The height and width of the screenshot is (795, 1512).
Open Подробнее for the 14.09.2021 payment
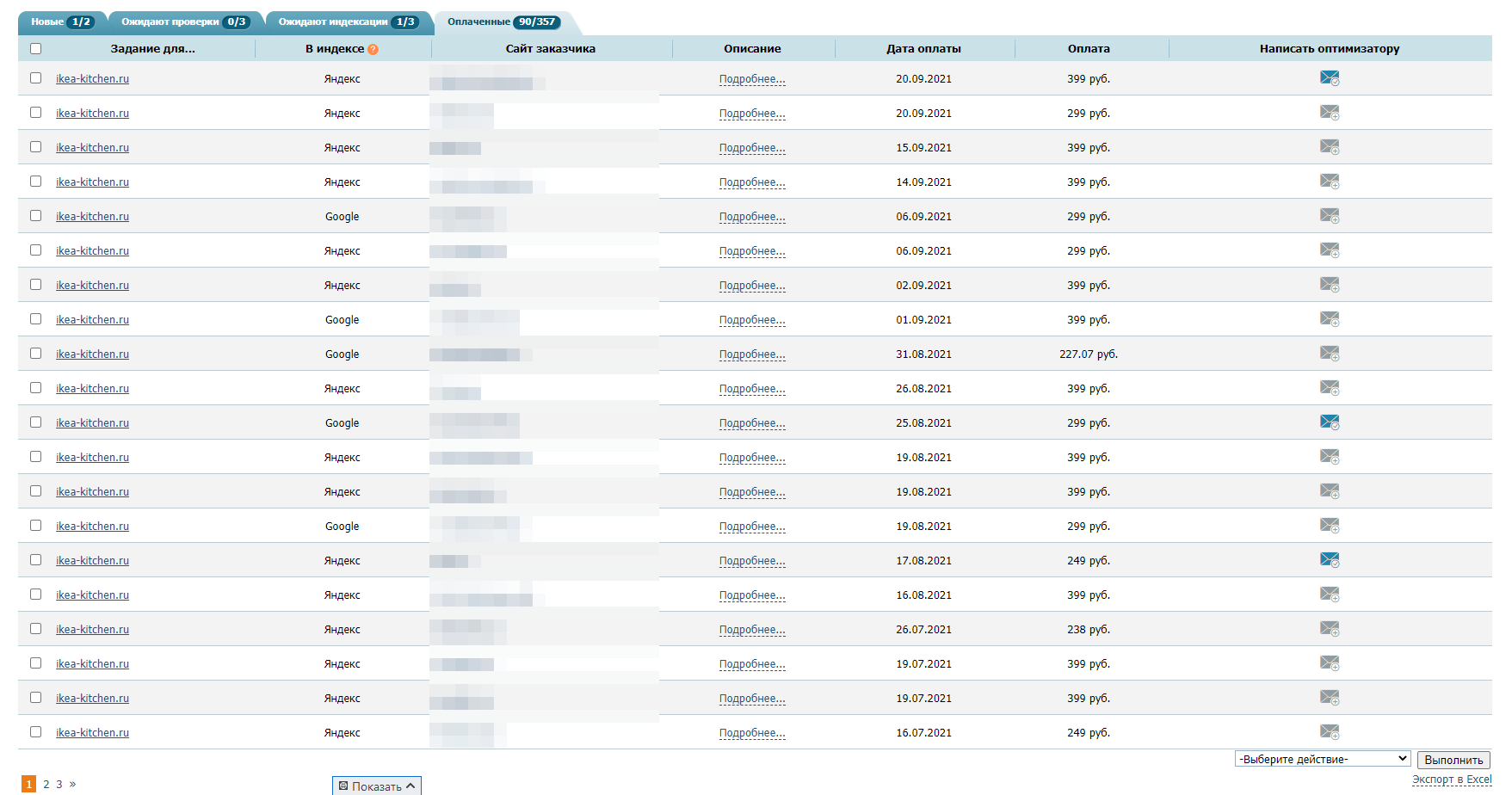(x=752, y=182)
